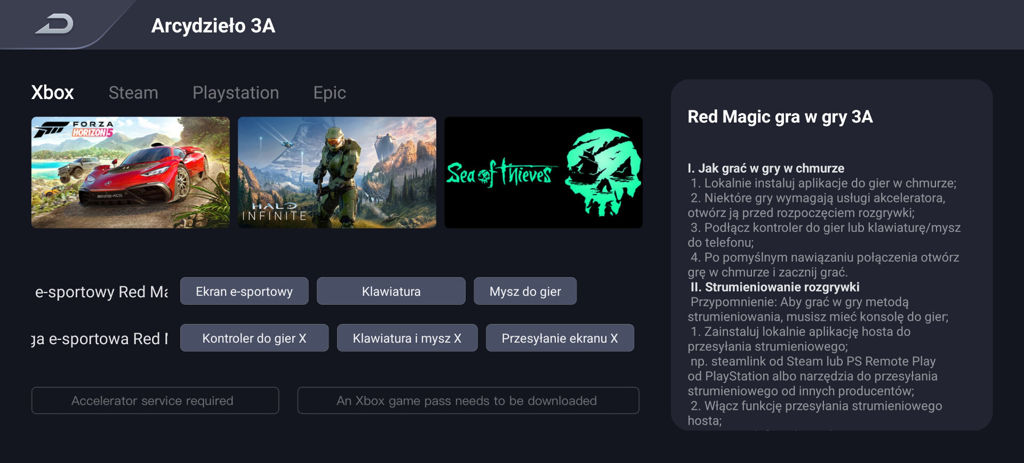This screenshot has width=1024, height=463.
Task: Click the Strumieniowanie rozgrywki section heading
Action: (x=775, y=287)
